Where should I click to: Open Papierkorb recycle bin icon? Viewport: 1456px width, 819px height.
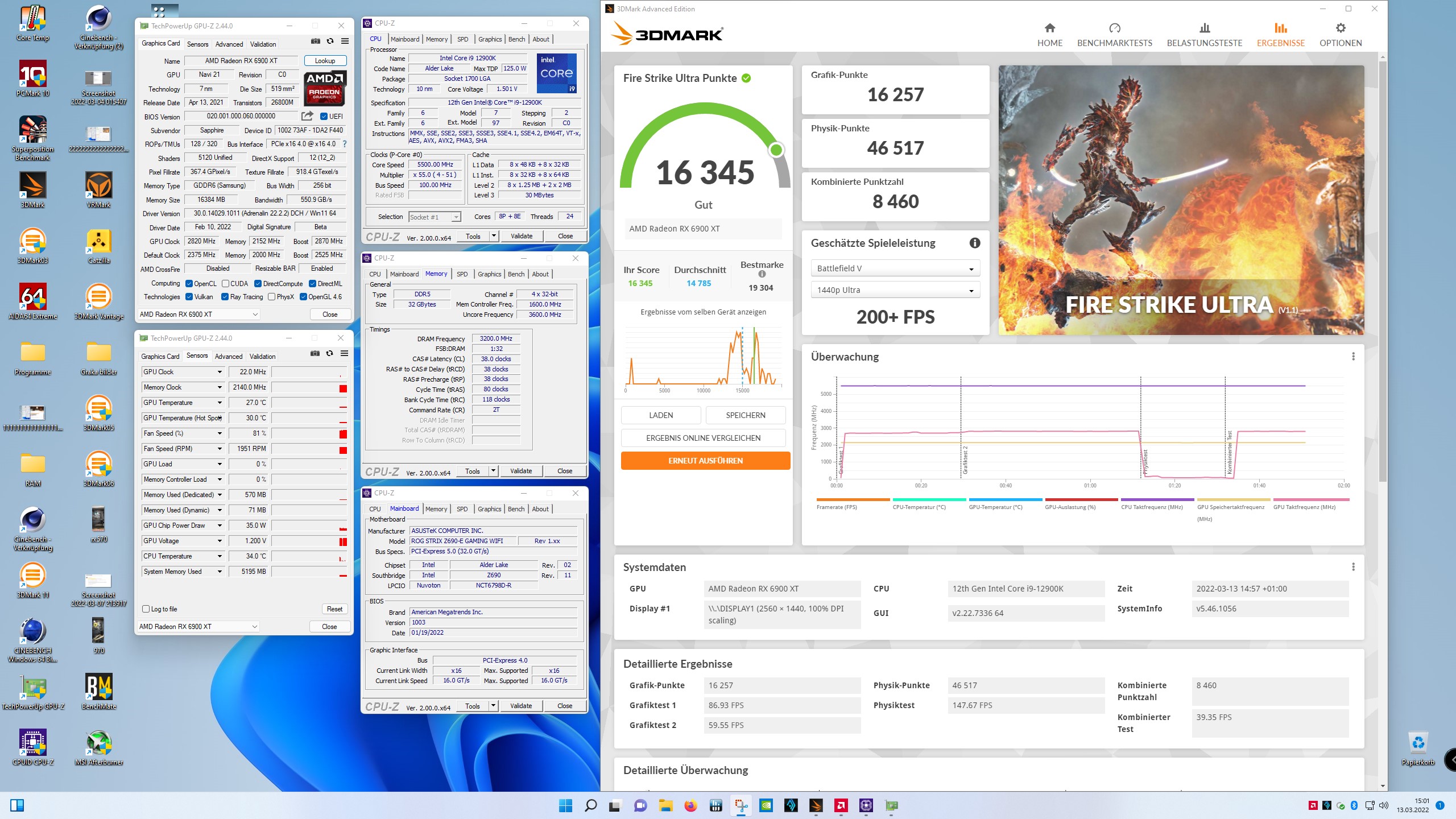pyautogui.click(x=1418, y=747)
